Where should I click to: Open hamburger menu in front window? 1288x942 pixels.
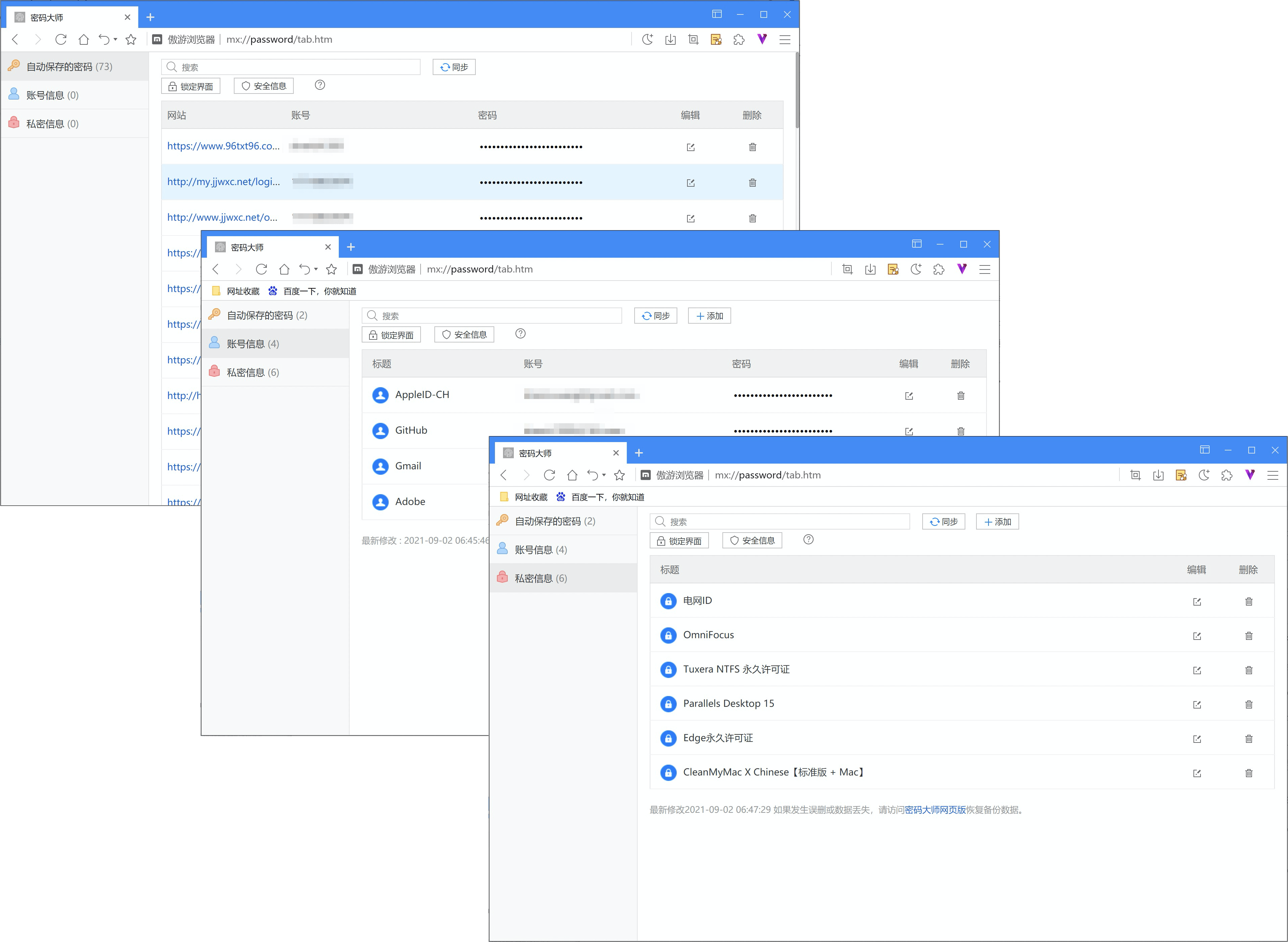(1273, 475)
